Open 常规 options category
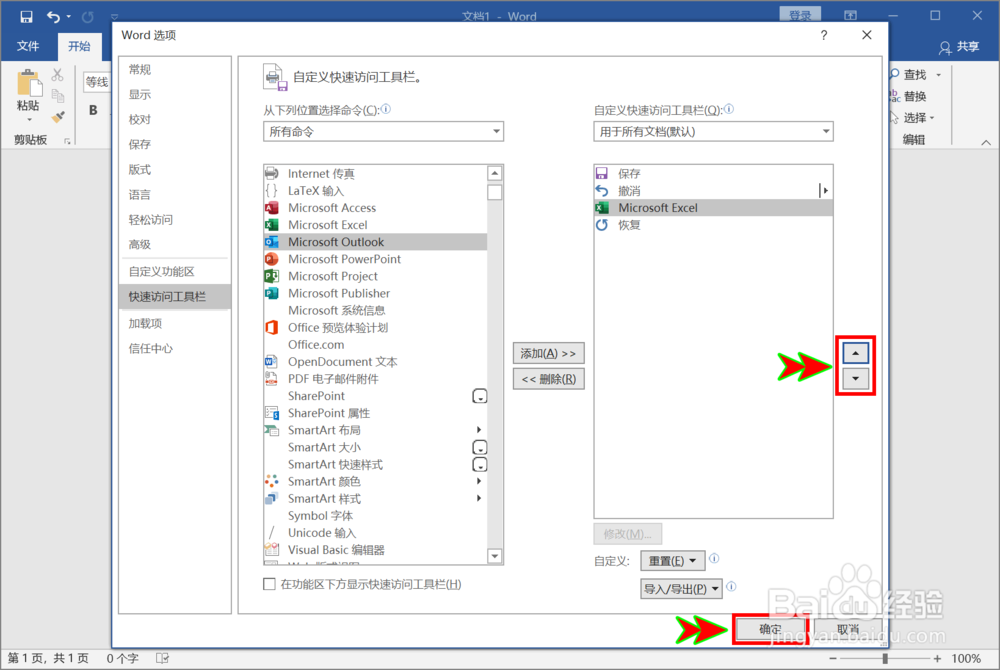The width and height of the screenshot is (1000, 670). pyautogui.click(x=175, y=69)
